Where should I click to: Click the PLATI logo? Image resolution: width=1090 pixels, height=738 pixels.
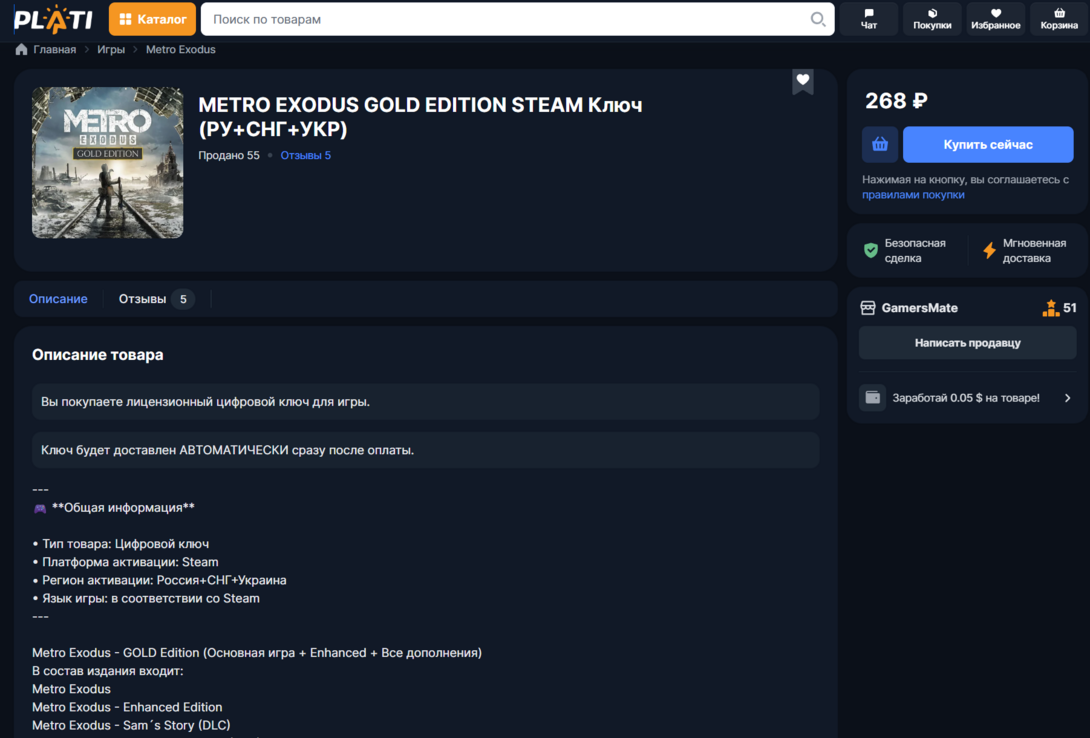pyautogui.click(x=54, y=19)
